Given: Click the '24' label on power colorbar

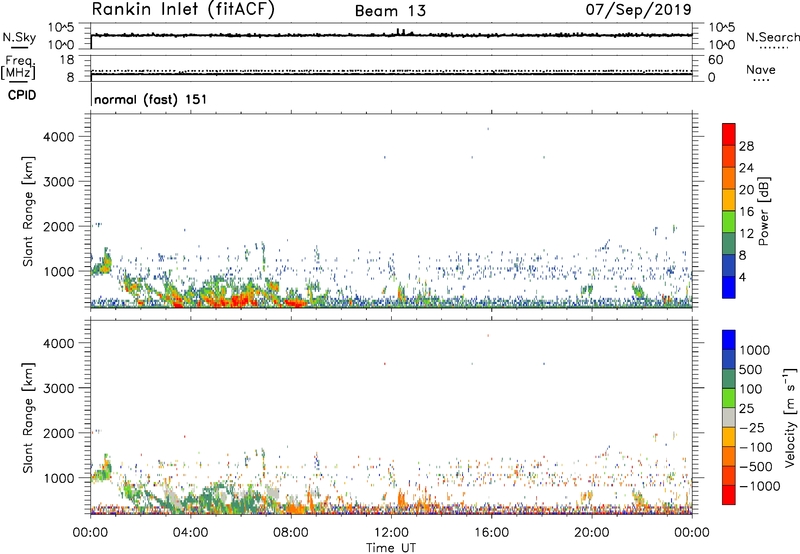Looking at the screenshot, I should point(746,168).
